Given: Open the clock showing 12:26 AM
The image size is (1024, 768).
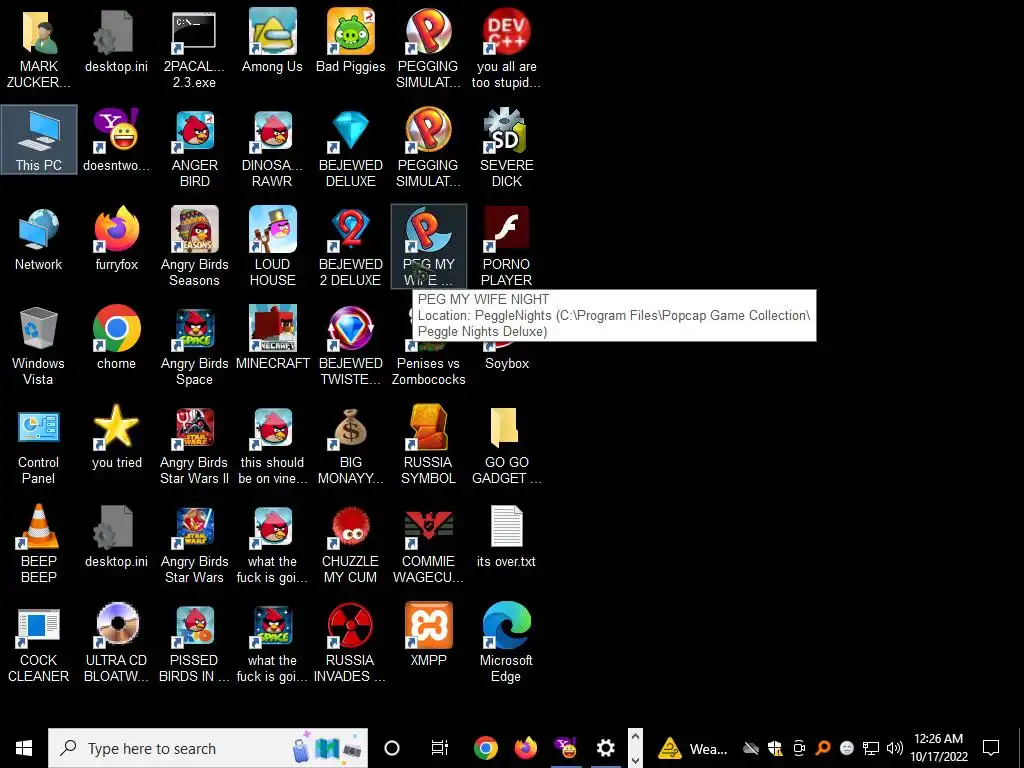Looking at the screenshot, I should tap(939, 748).
